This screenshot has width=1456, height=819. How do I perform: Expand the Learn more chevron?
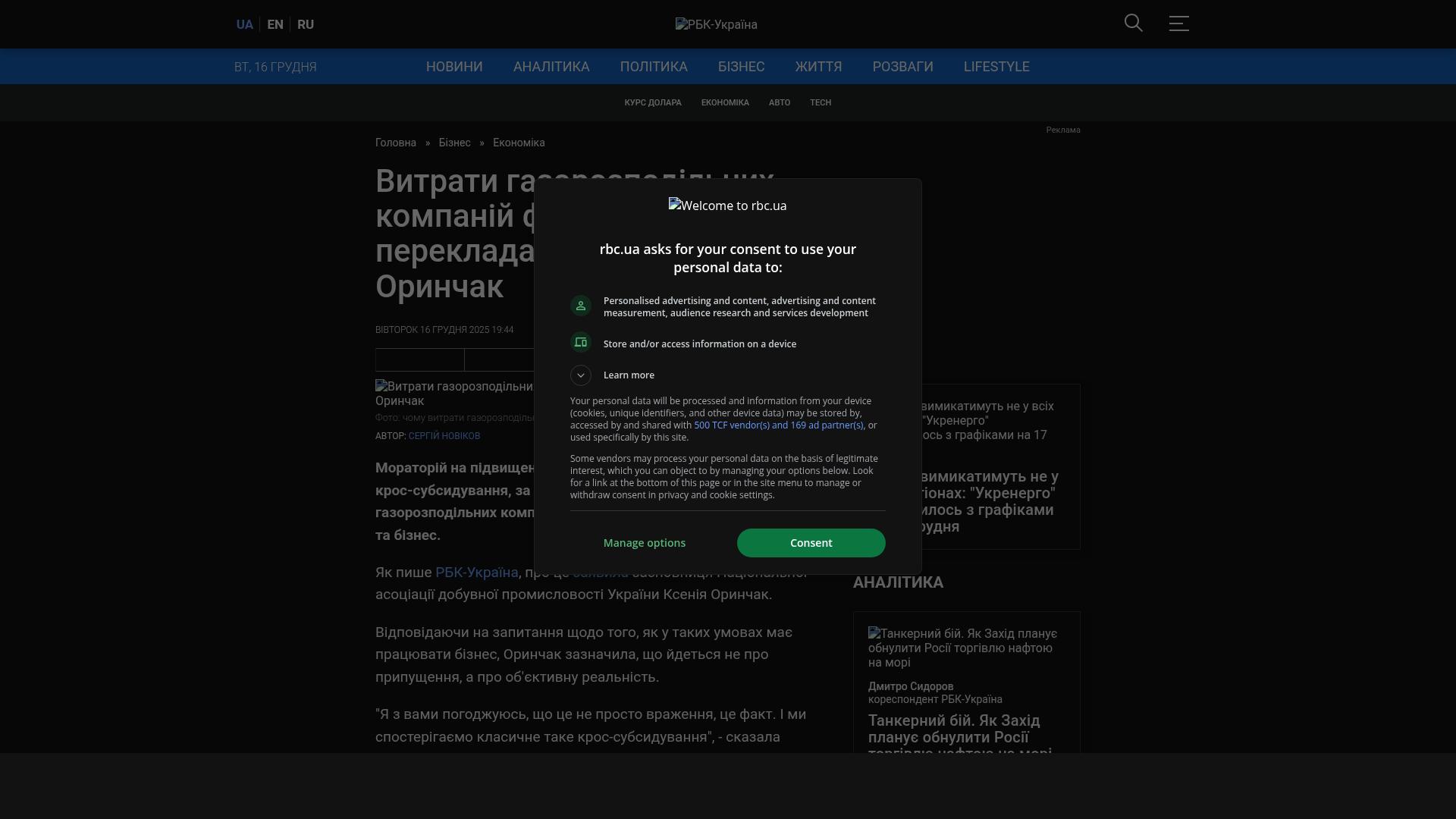coord(581,375)
